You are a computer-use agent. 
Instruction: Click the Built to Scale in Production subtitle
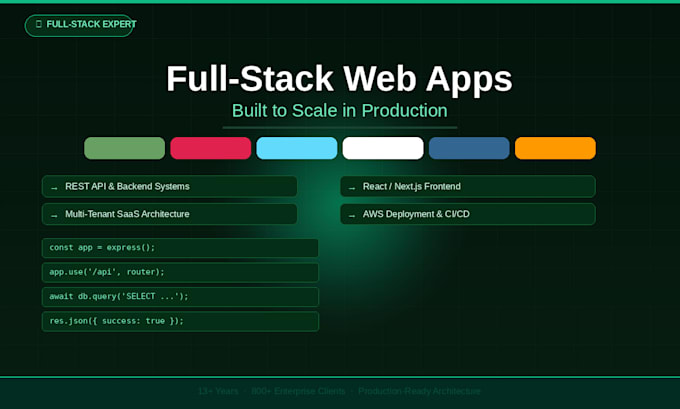(340, 111)
